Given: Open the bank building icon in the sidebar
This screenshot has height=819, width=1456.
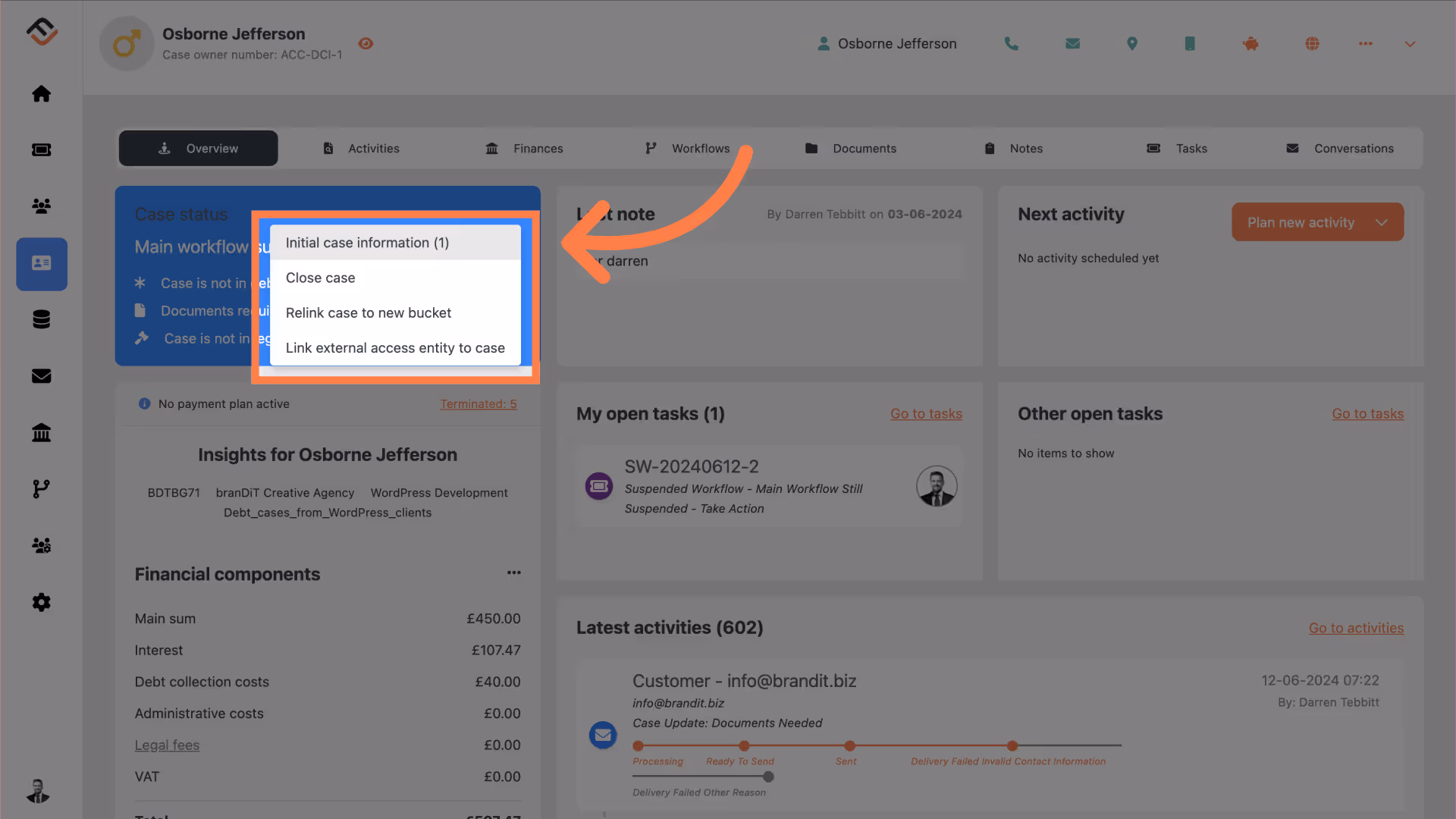Looking at the screenshot, I should (41, 432).
